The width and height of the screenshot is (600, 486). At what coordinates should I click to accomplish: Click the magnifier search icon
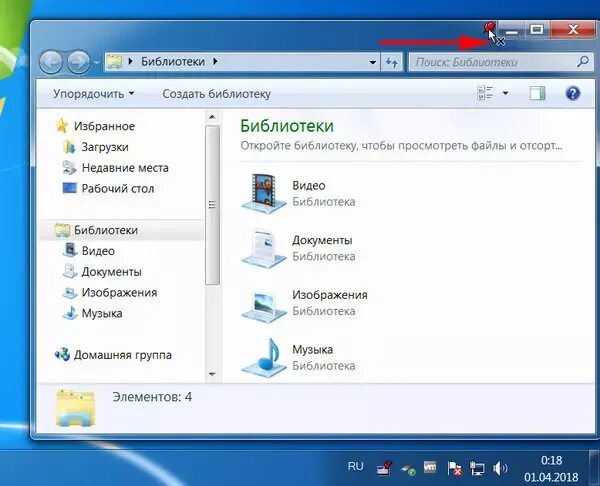pyautogui.click(x=583, y=61)
